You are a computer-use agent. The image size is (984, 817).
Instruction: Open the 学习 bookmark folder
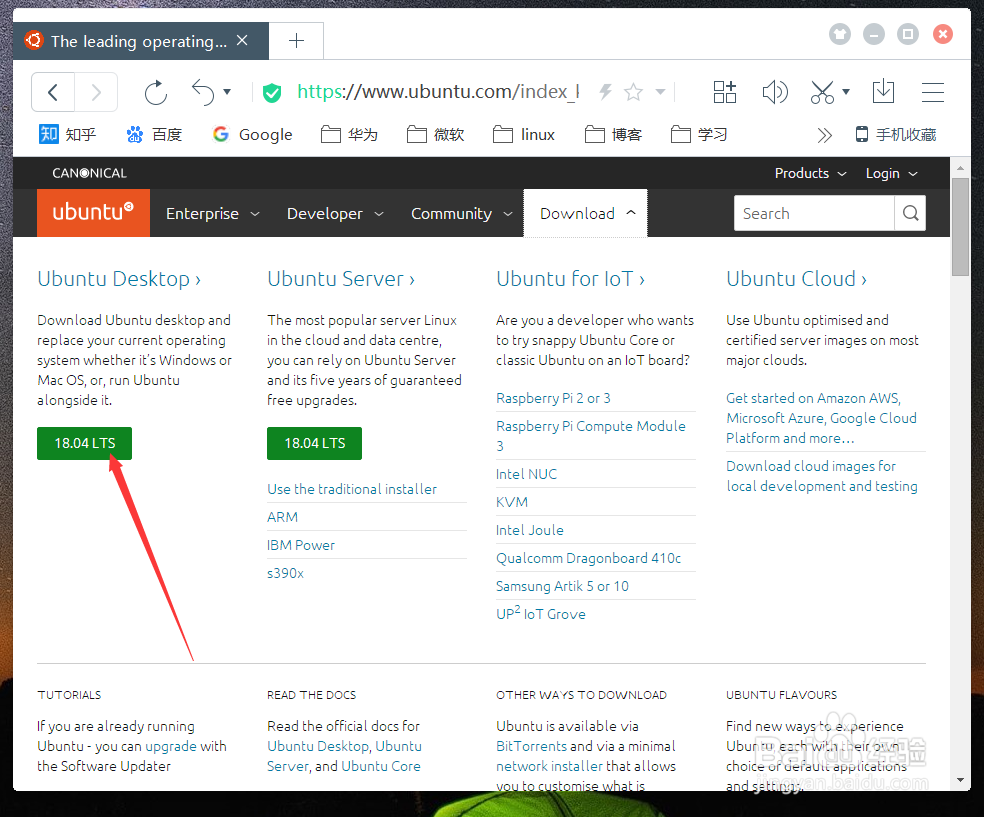[699, 134]
